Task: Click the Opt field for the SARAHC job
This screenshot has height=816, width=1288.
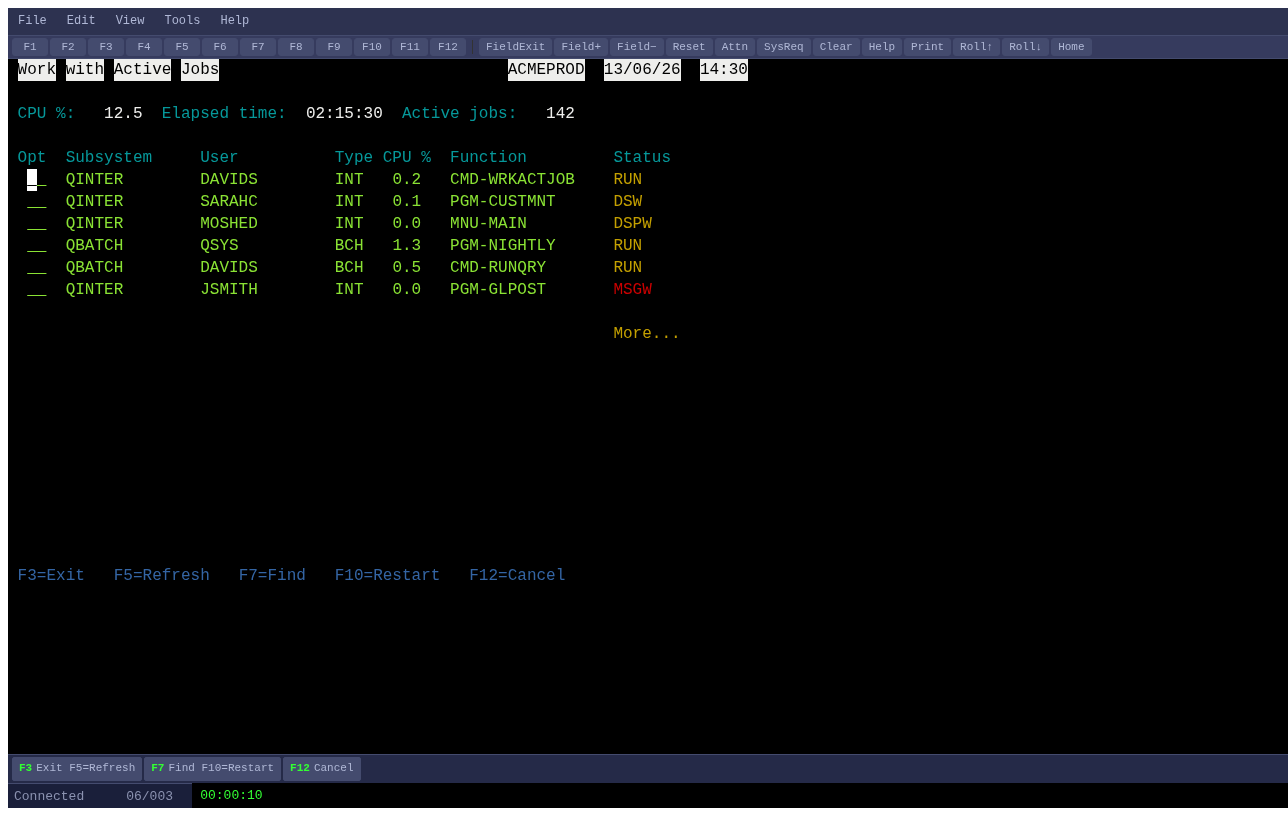Action: [37, 202]
